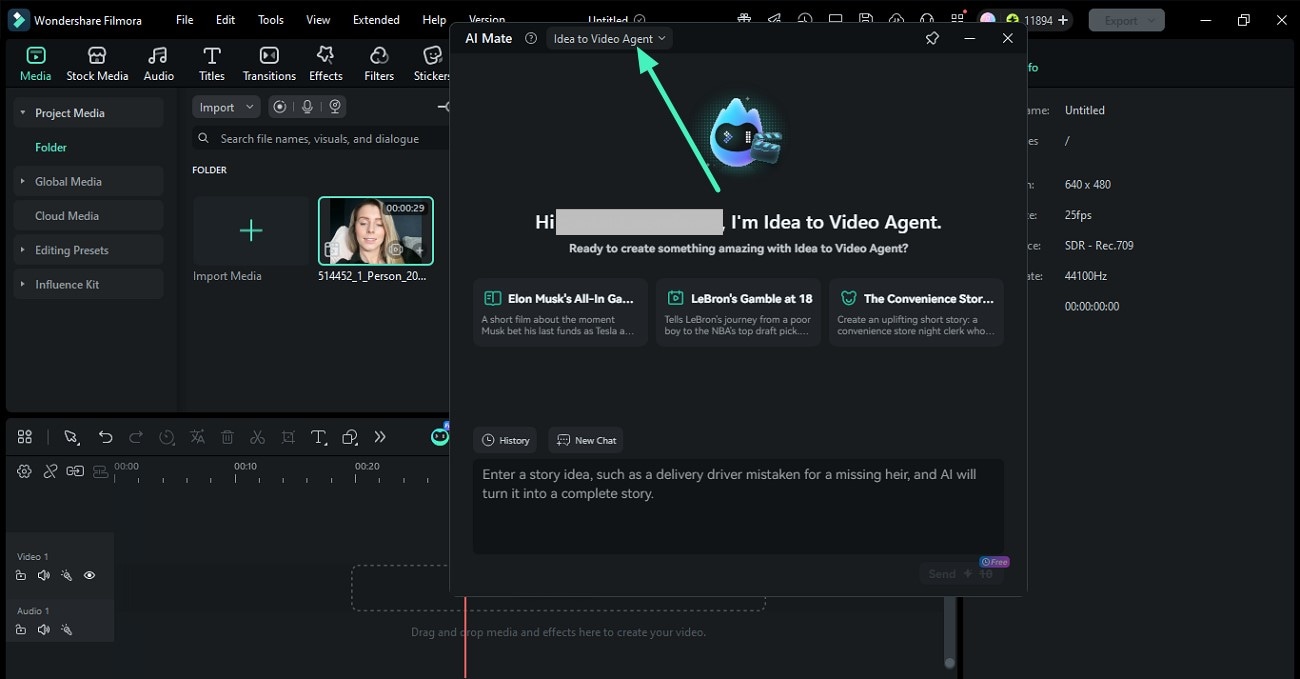This screenshot has height=679, width=1300.
Task: Toggle the timeline link/unlink icon
Action: pyautogui.click(x=50, y=471)
